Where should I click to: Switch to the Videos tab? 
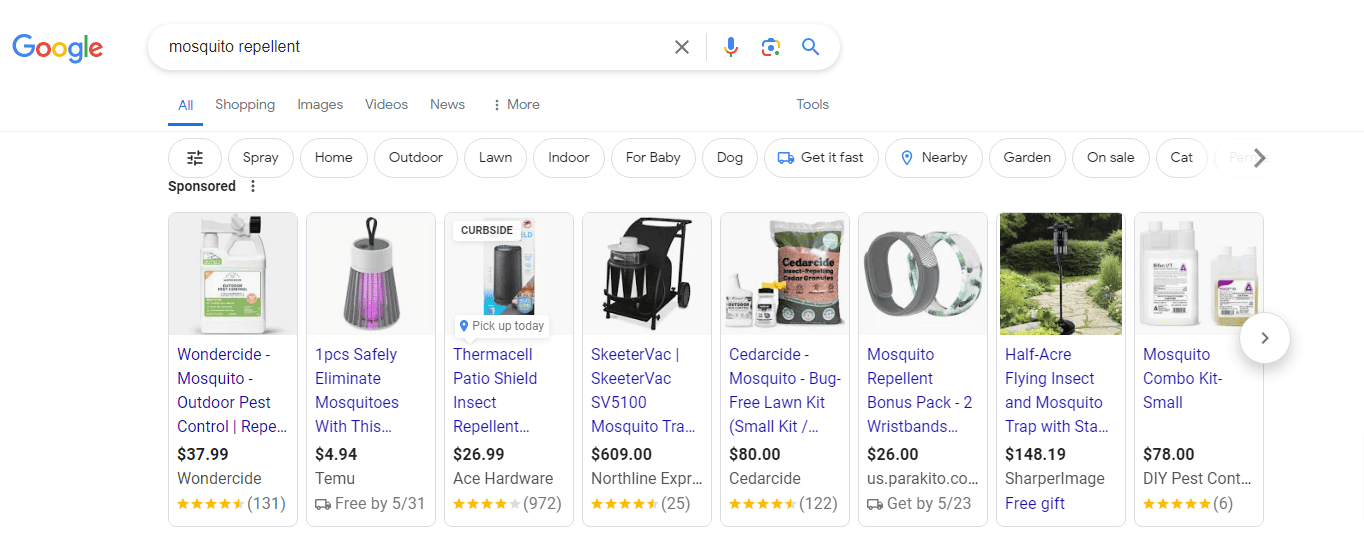tap(387, 104)
